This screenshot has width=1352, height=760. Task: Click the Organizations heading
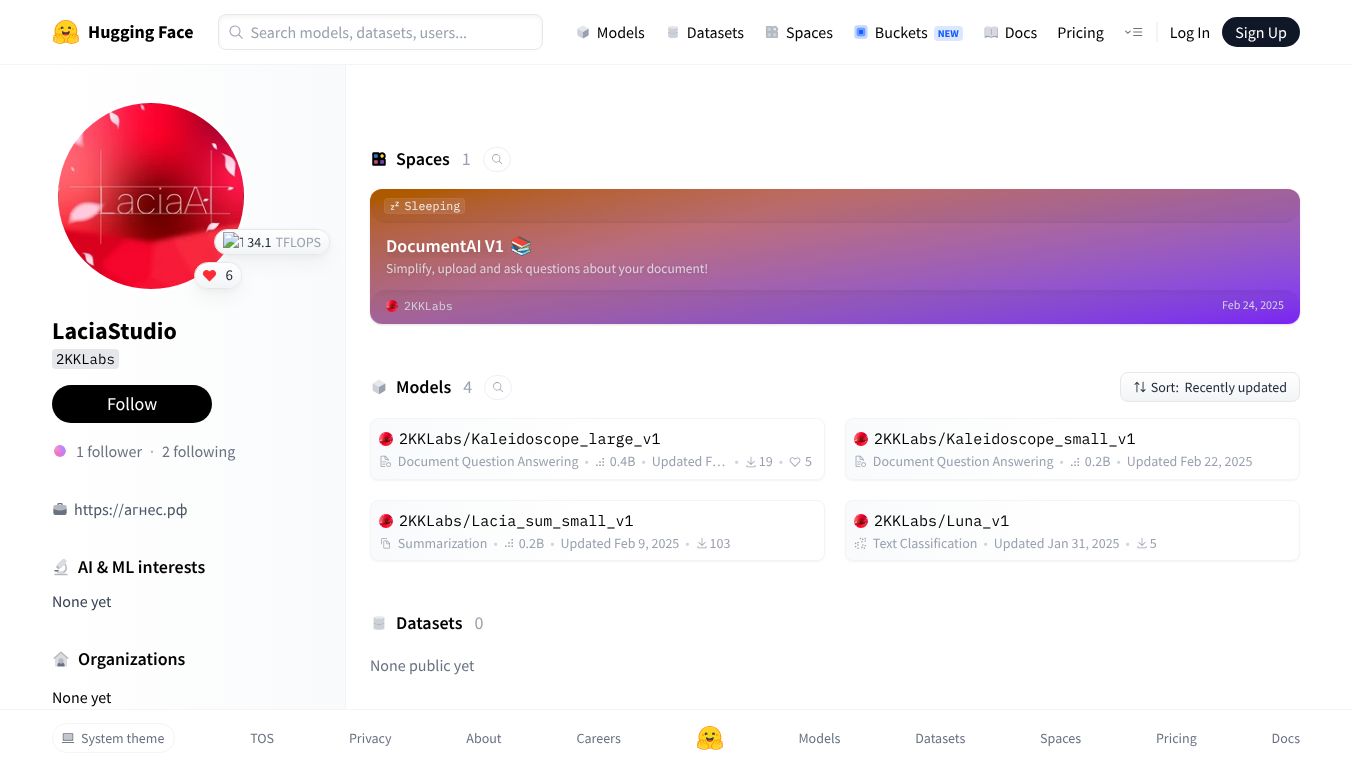click(131, 659)
